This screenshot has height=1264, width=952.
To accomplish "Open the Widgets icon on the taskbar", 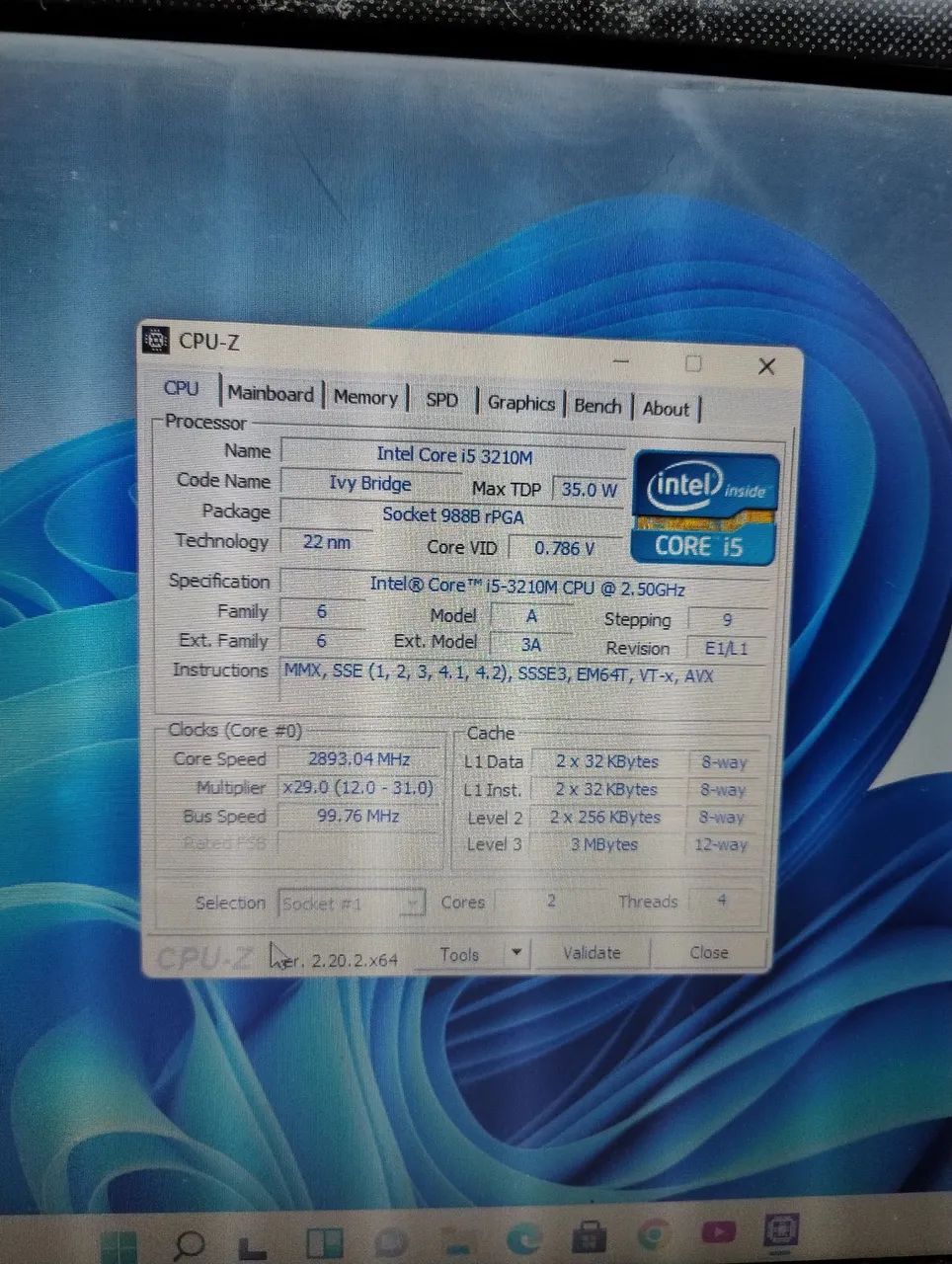I will point(324,1244).
